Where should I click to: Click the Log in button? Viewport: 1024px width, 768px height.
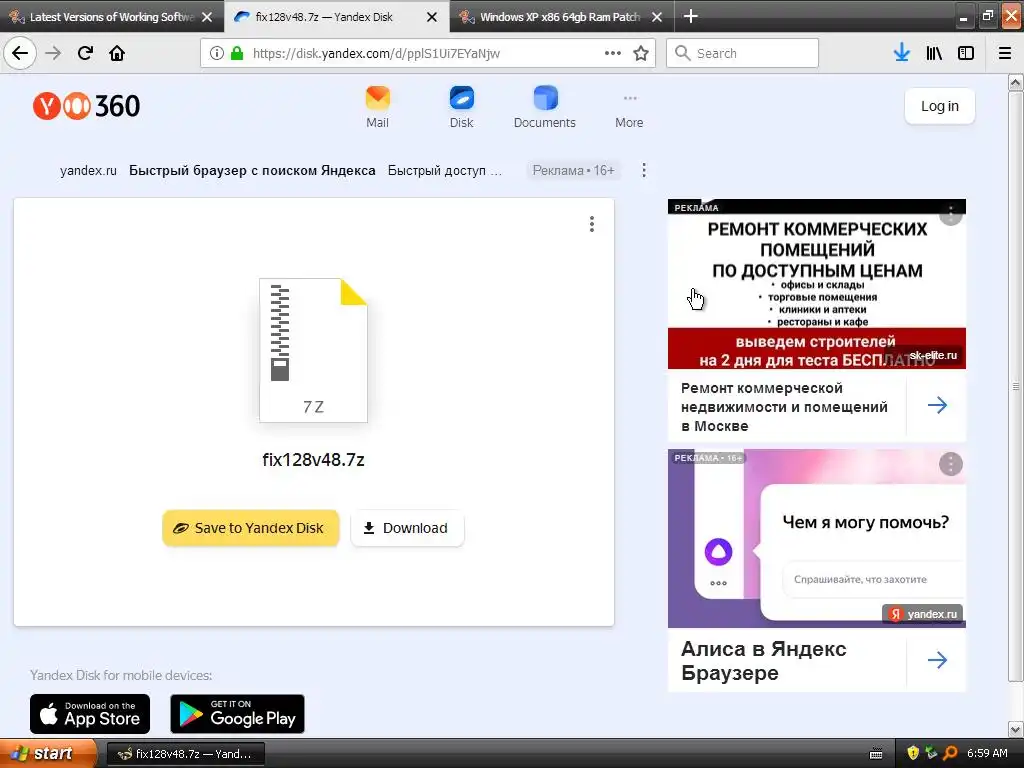tap(940, 106)
